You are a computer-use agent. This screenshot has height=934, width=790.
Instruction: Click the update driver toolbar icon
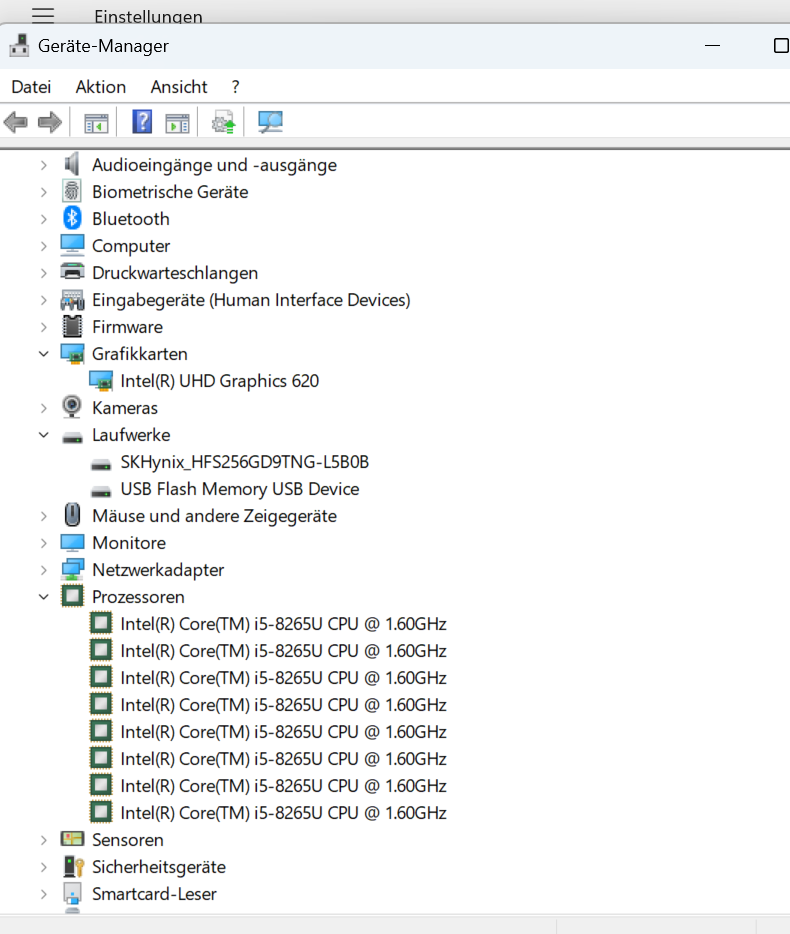click(x=224, y=122)
